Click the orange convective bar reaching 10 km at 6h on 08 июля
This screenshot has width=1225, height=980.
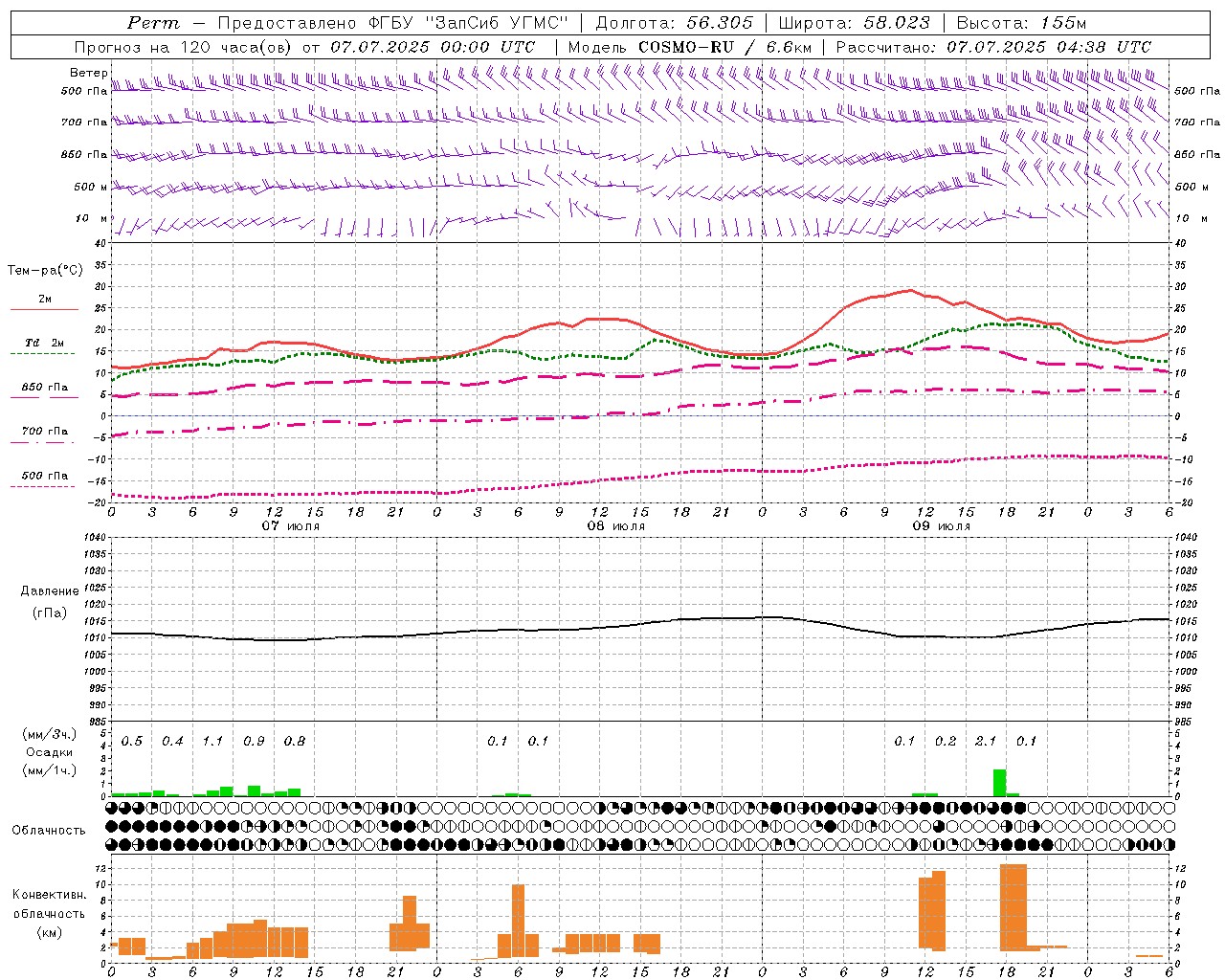pos(519,921)
